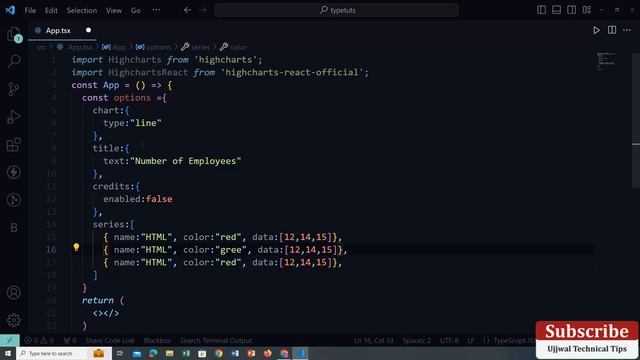Viewport: 640px width, 360px height.
Task: Open the Source Control view
Action: [13, 89]
